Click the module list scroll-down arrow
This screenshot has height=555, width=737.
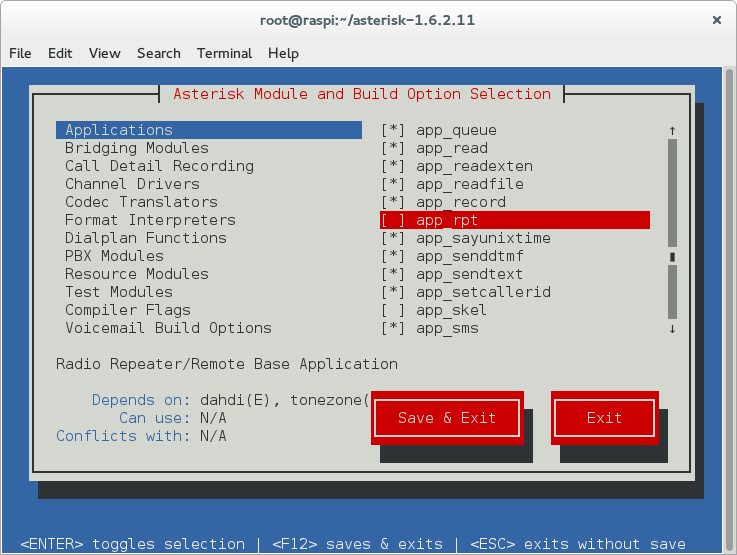673,329
